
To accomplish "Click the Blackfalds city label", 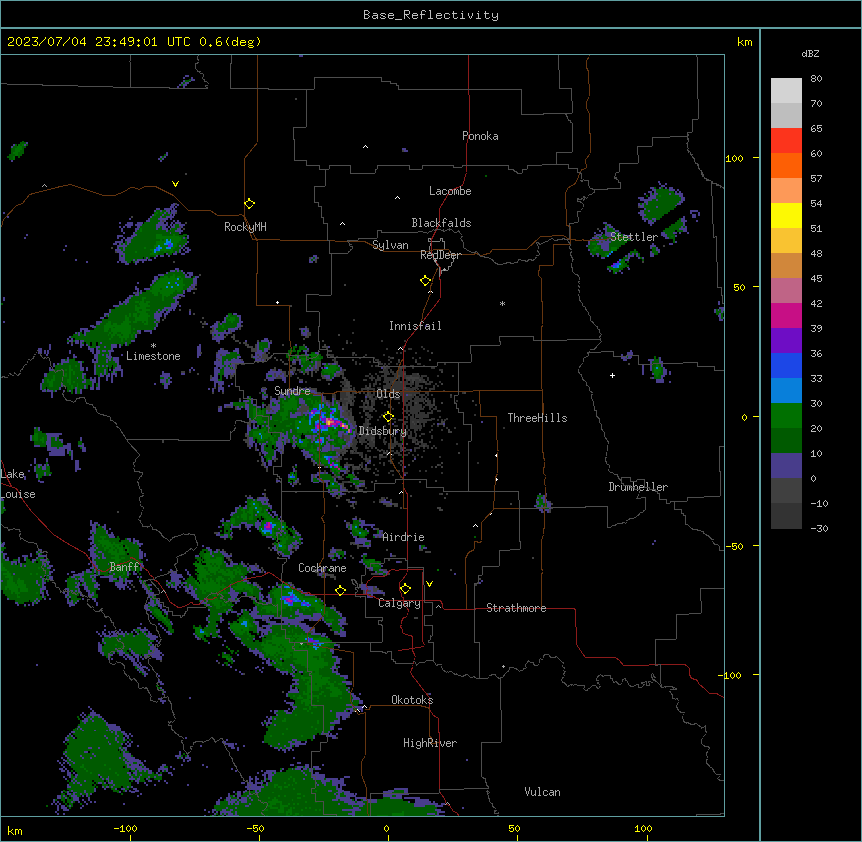I will coord(441,223).
